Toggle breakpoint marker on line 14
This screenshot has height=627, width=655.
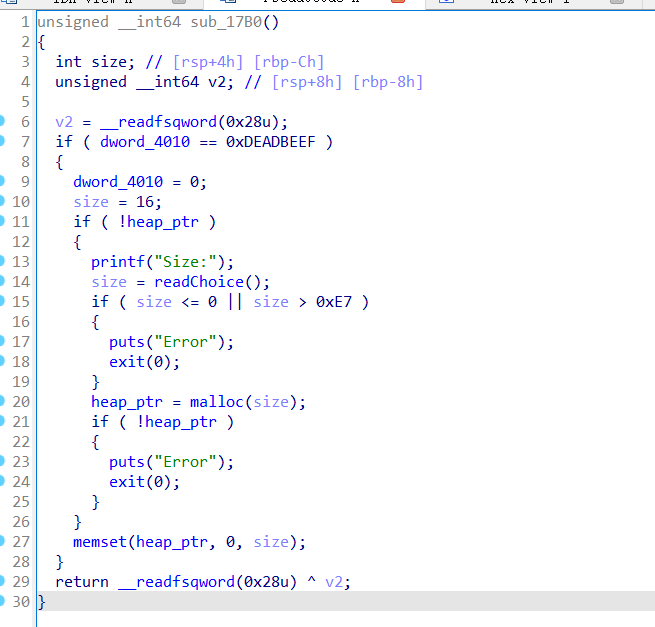[x=4, y=282]
